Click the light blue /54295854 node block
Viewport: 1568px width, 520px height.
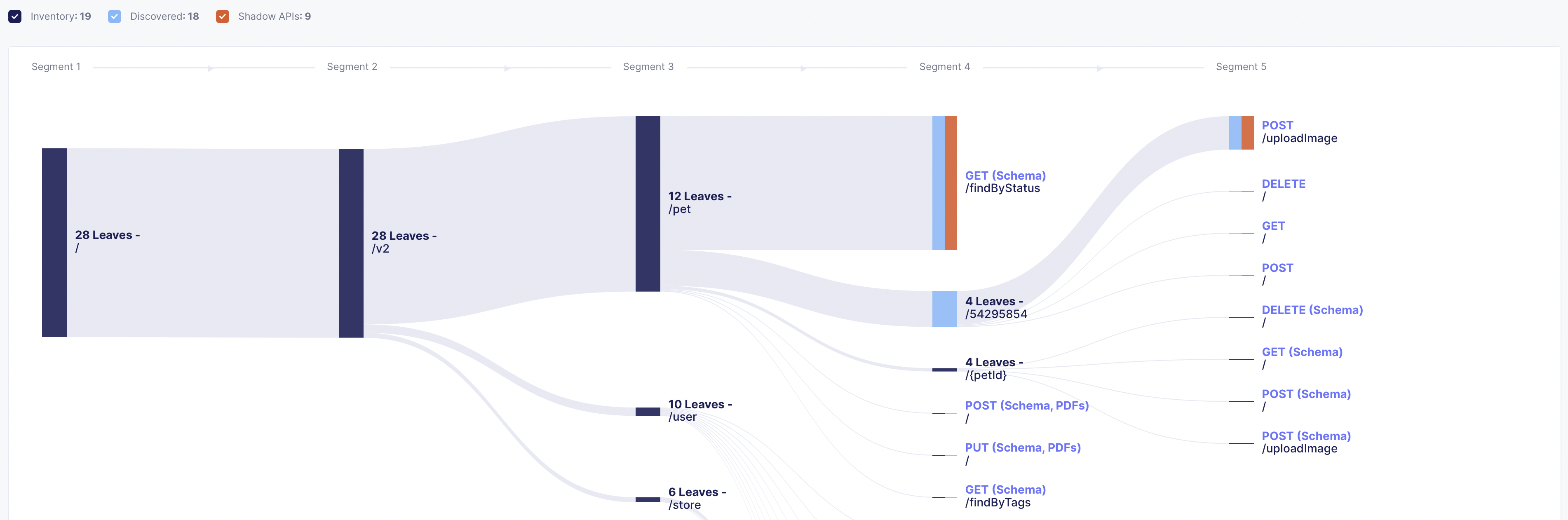944,308
